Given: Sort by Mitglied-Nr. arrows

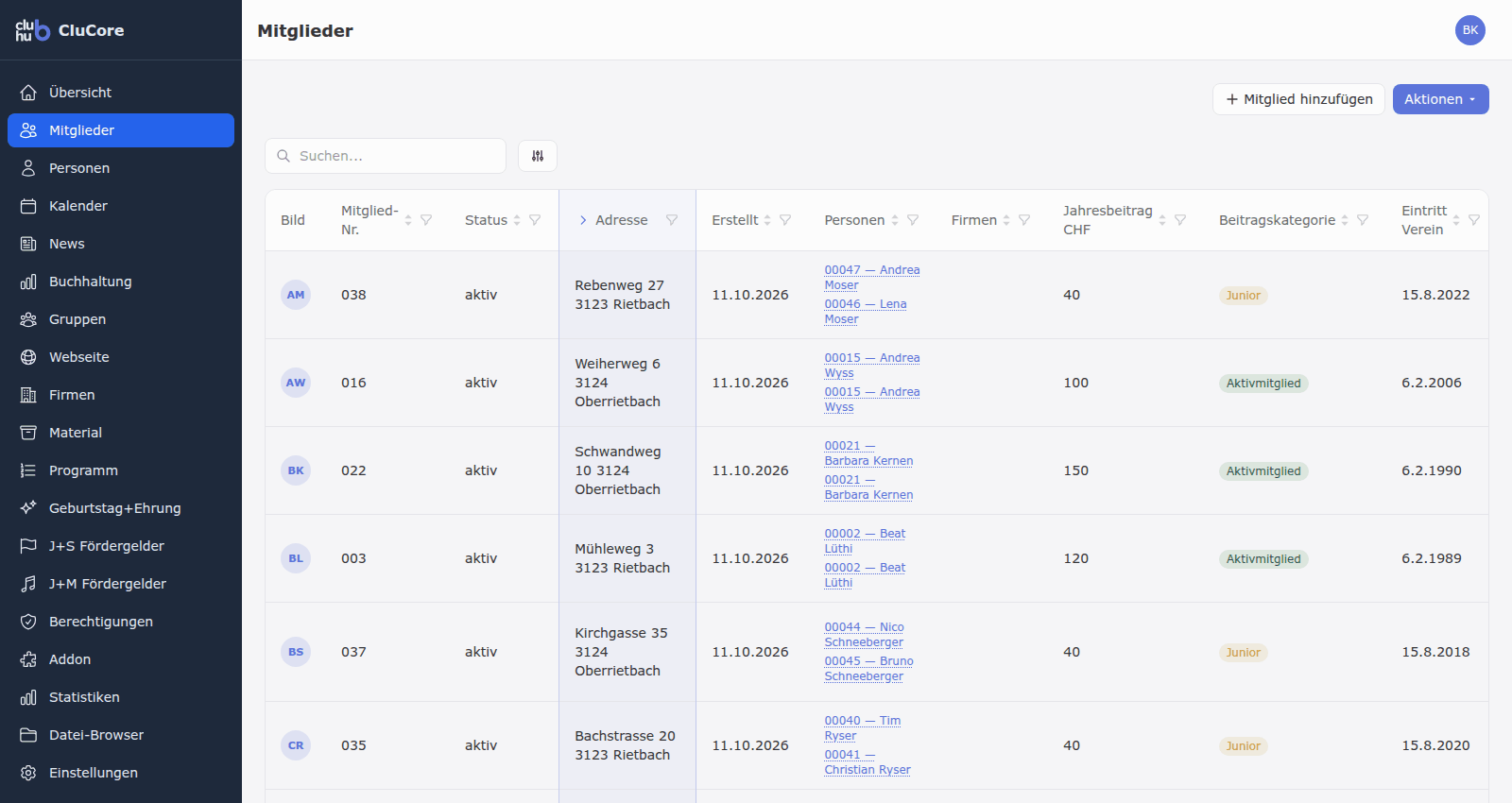Looking at the screenshot, I should coord(408,220).
